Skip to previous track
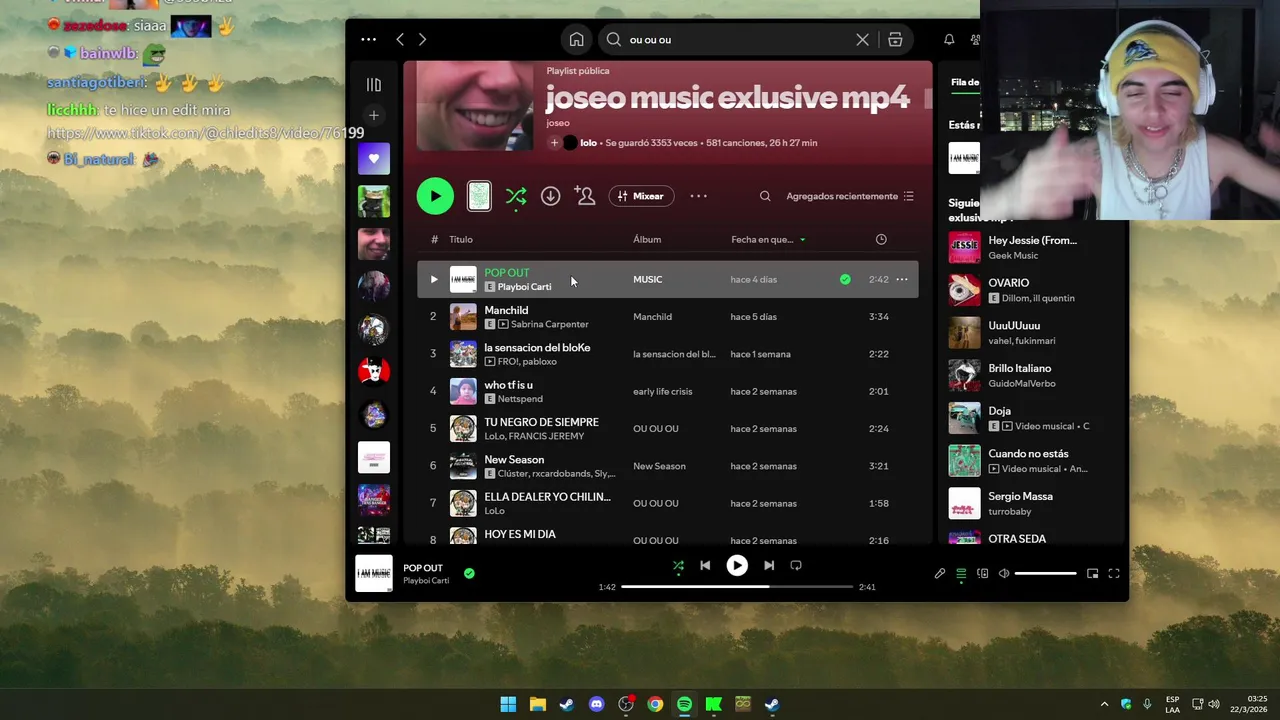The image size is (1280, 720). click(x=705, y=565)
